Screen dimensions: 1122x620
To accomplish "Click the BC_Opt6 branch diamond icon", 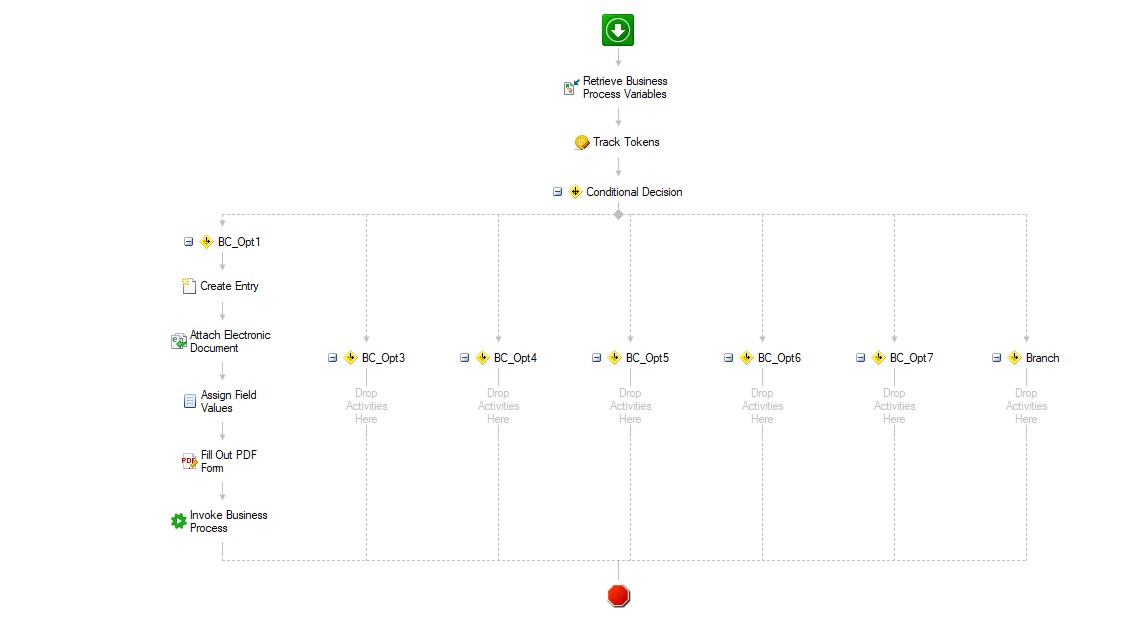I will pyautogui.click(x=746, y=358).
